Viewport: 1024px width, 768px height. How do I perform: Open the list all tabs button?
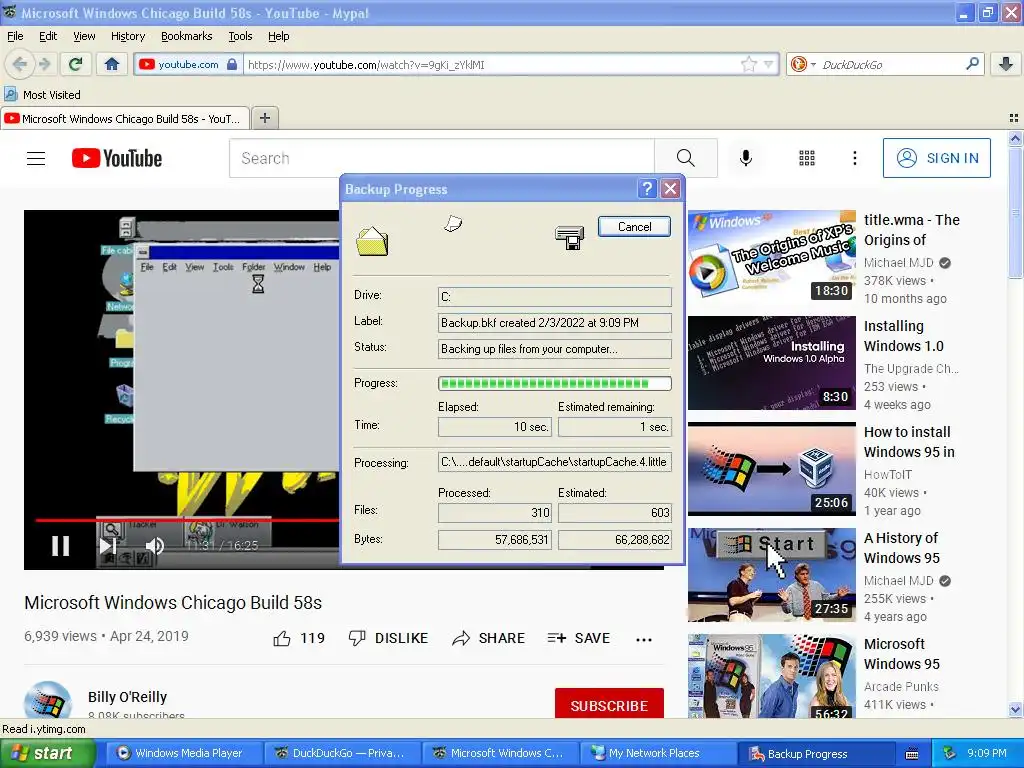coord(1014,118)
